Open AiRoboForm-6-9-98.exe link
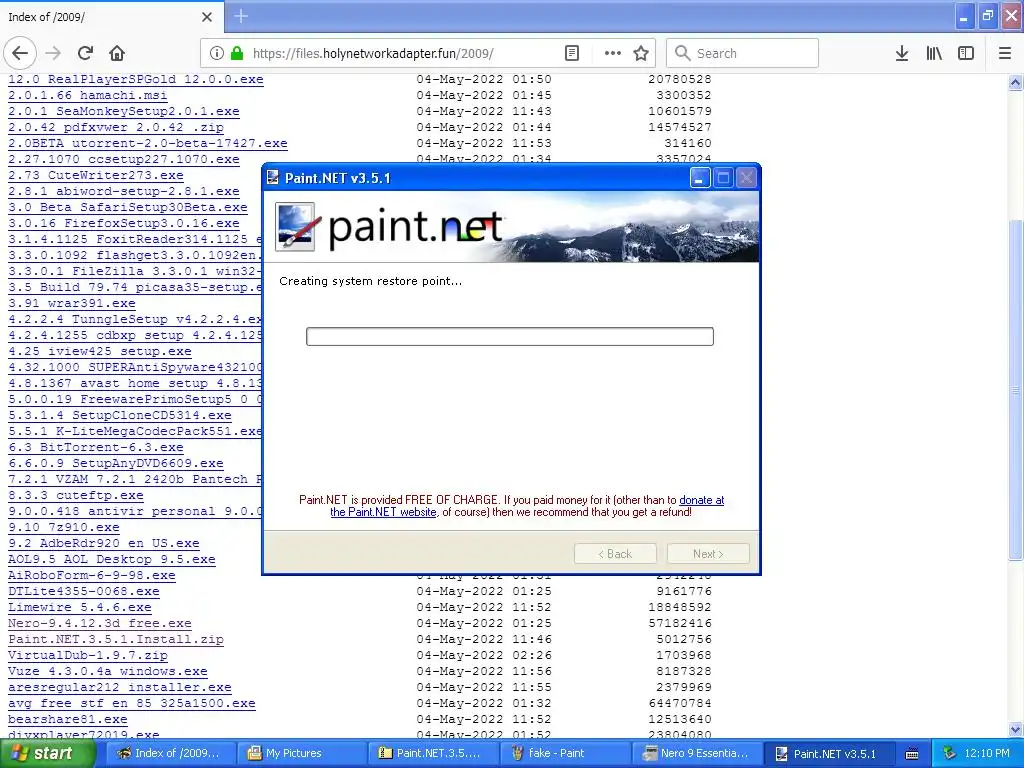Screen dimensions: 1024x768 coord(91,575)
